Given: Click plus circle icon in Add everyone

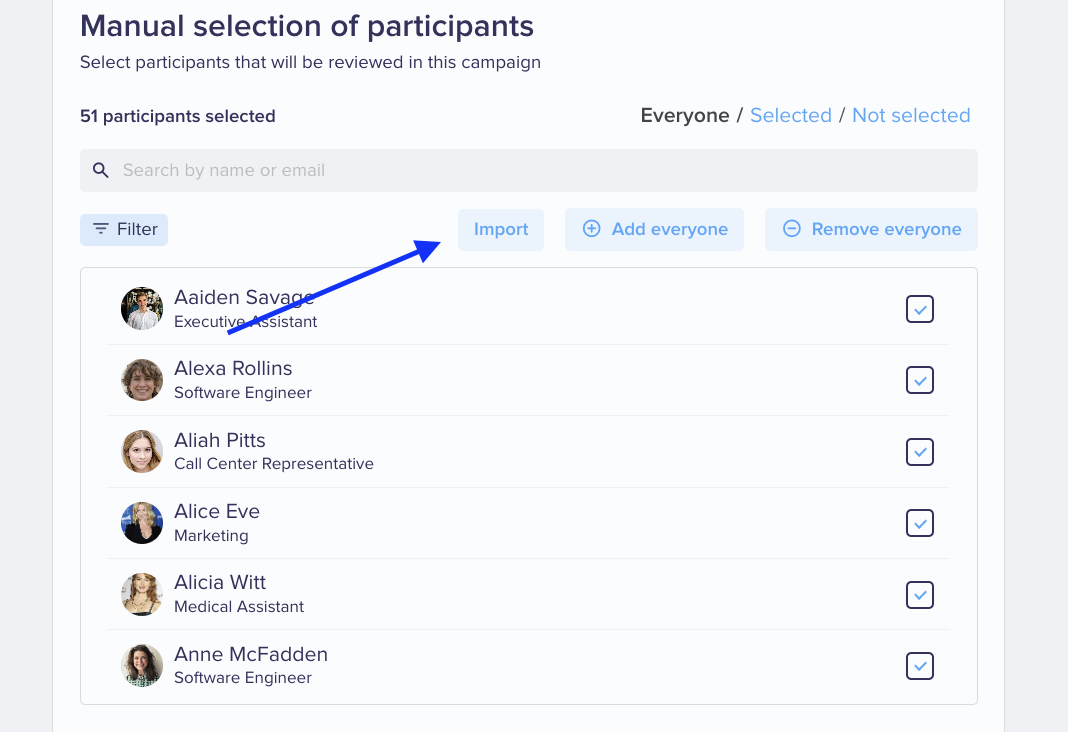Looking at the screenshot, I should (x=591, y=229).
